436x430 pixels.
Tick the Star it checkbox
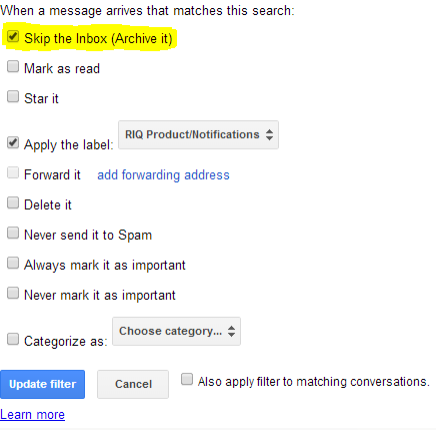[13, 96]
